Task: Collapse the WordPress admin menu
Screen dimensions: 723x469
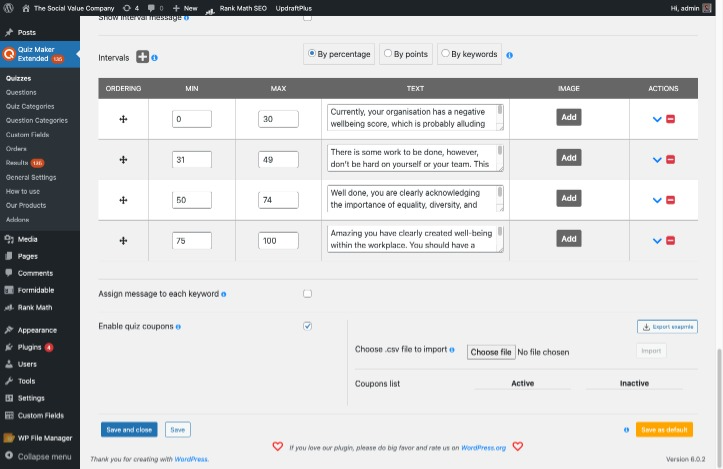Action: [44, 456]
